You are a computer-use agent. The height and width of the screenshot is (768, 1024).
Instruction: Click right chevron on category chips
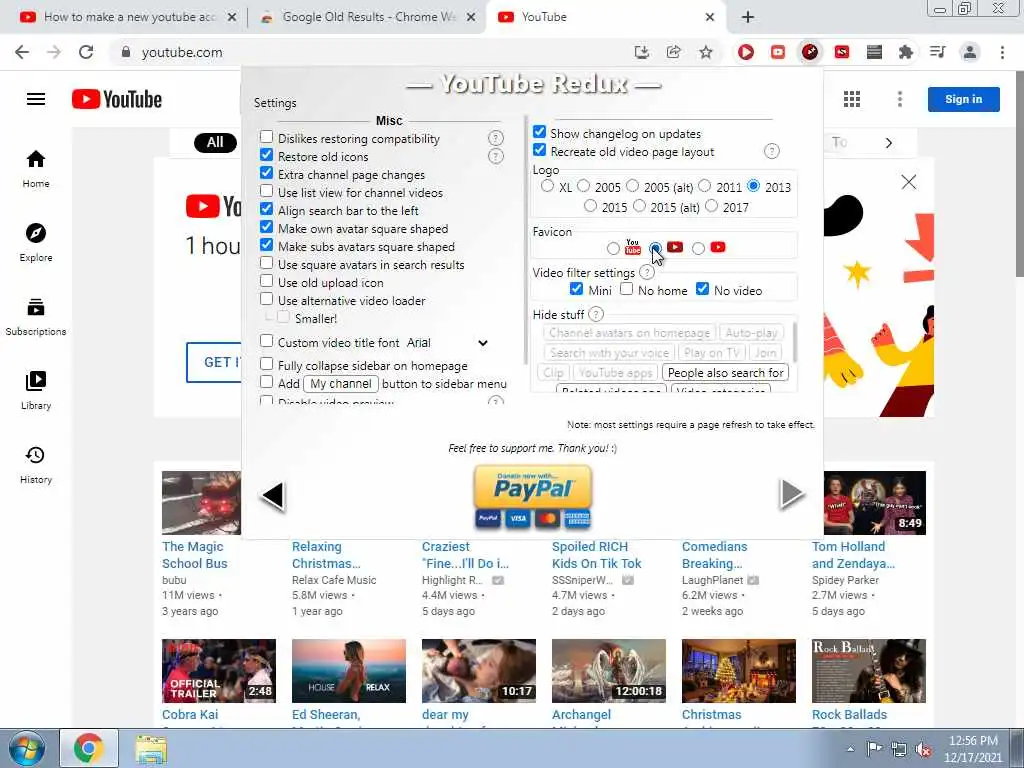pos(889,143)
